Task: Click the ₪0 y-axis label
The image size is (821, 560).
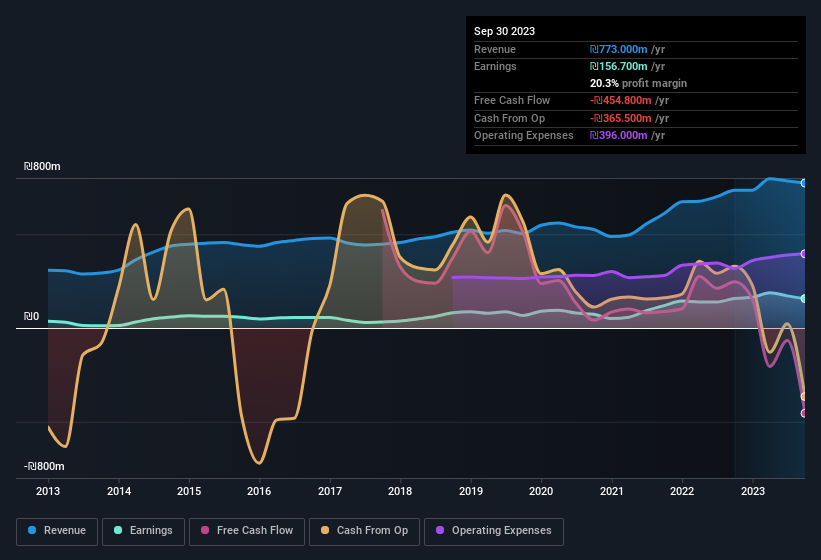Action: 31,316
